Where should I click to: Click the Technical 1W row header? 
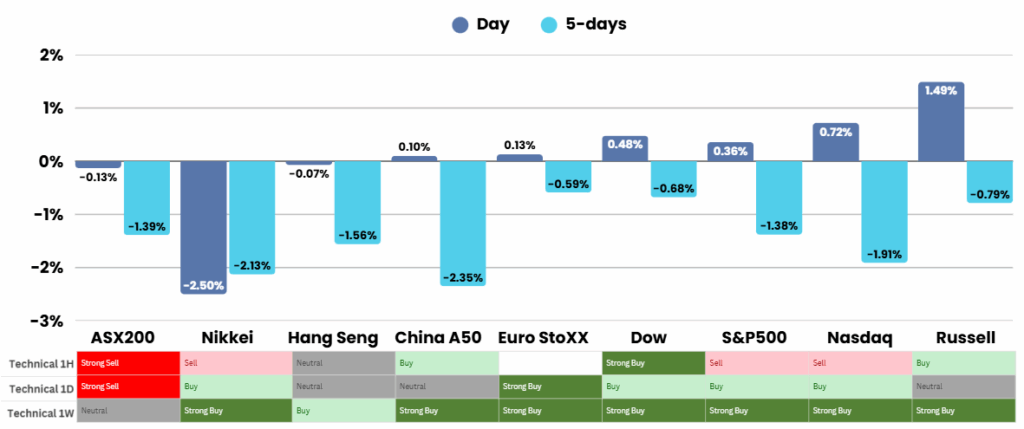tap(38, 410)
